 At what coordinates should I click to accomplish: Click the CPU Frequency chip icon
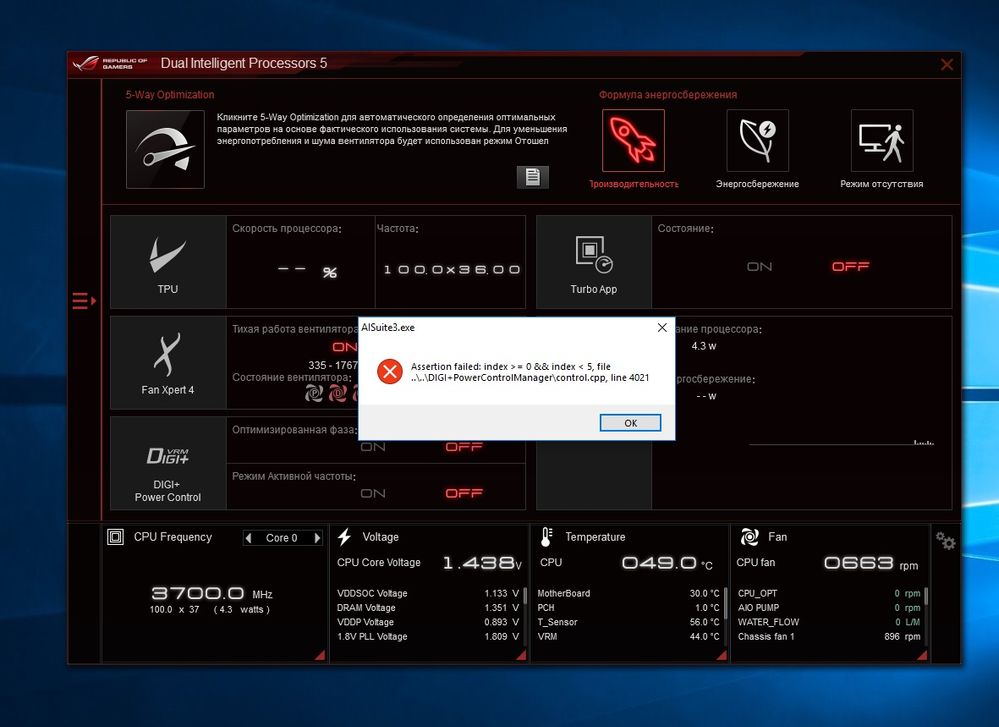(x=115, y=537)
